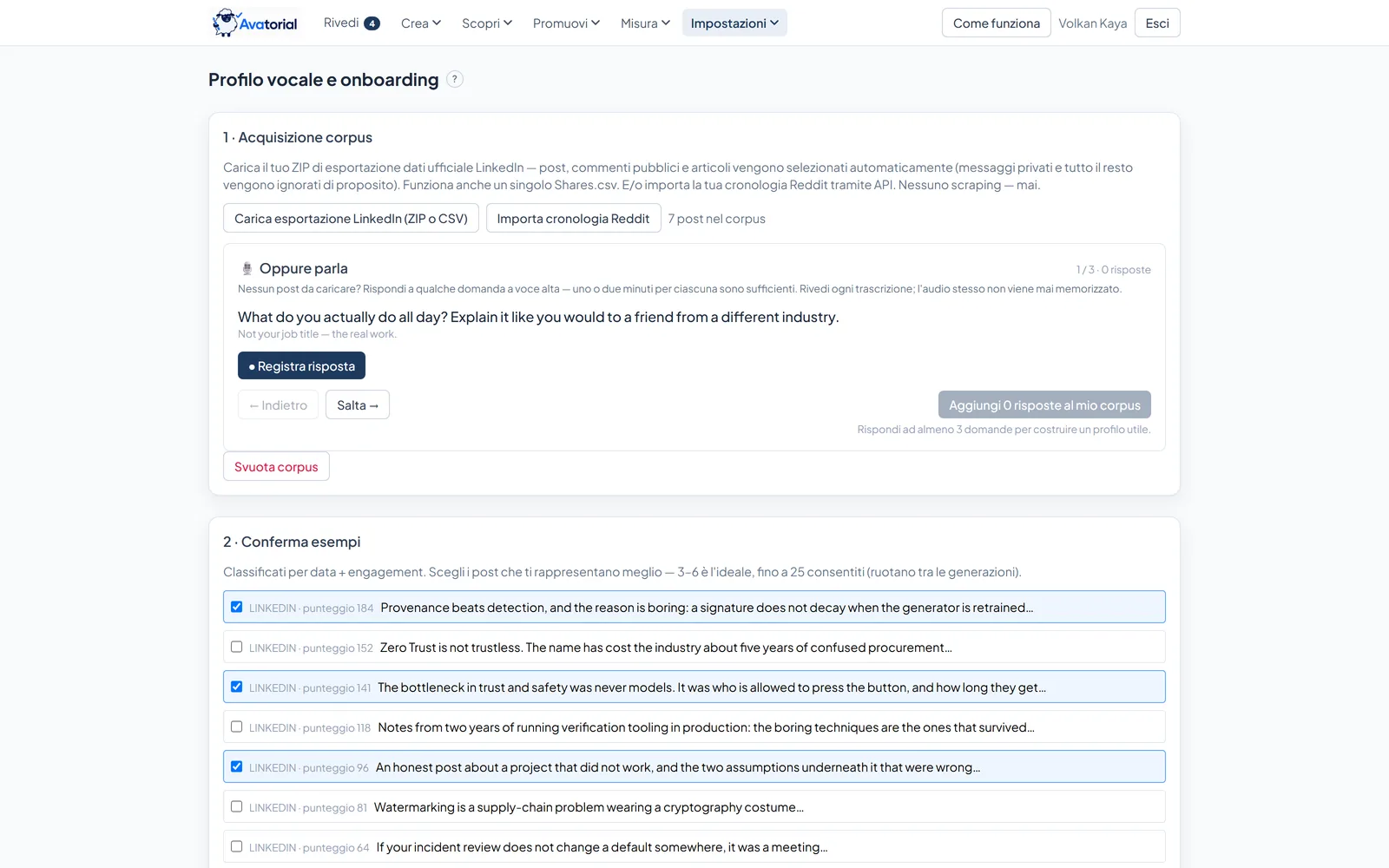Open the Misura dropdown menu

645,23
